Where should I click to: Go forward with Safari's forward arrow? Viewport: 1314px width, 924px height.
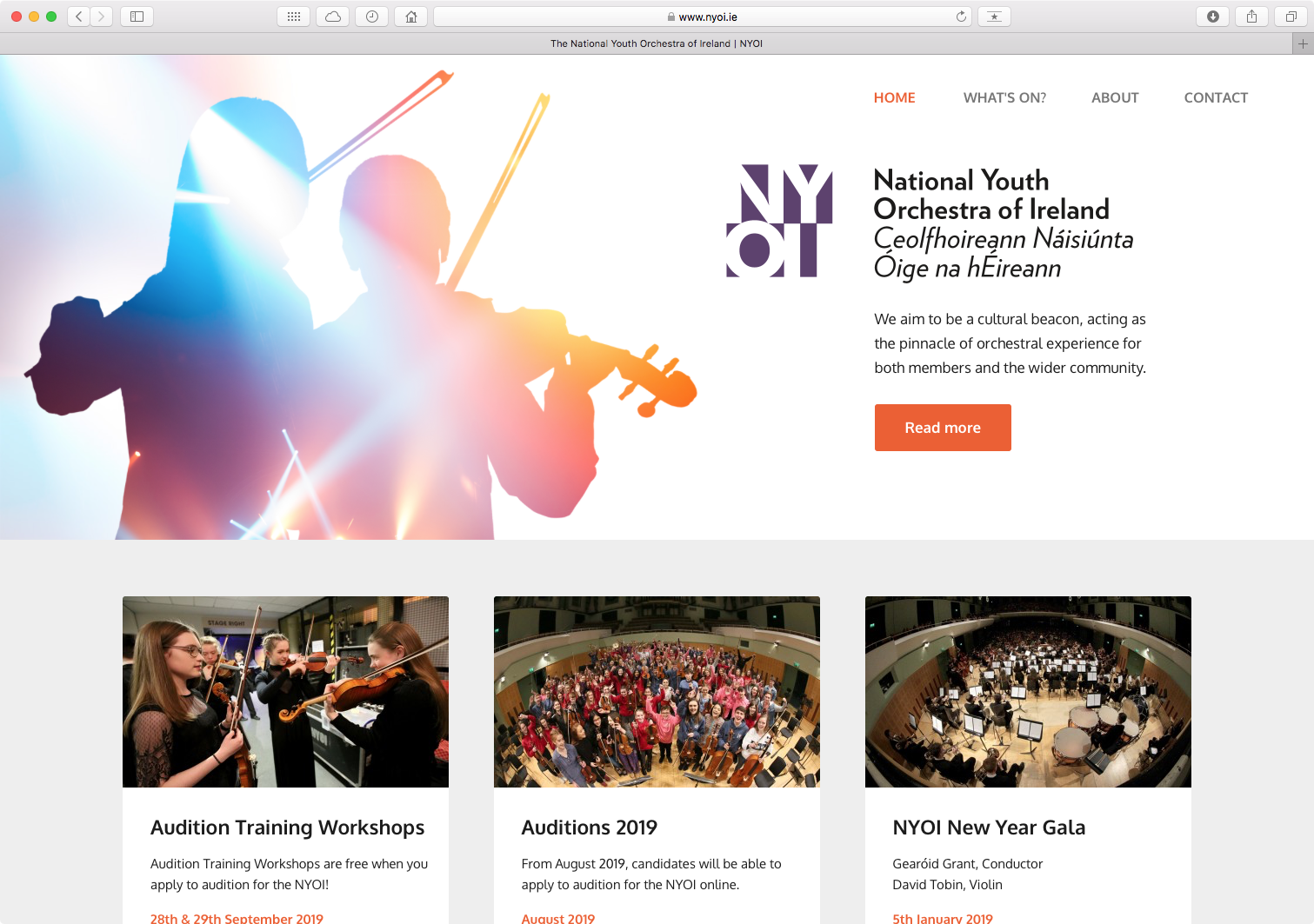(x=102, y=17)
